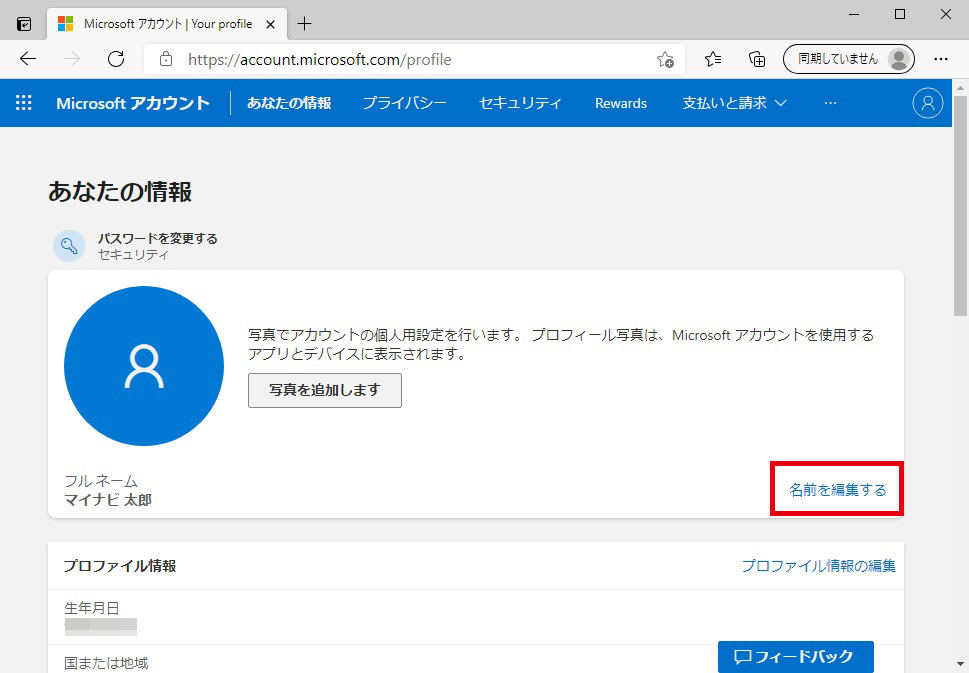The width and height of the screenshot is (969, 673).
Task: Reload the current page
Action: tap(116, 59)
